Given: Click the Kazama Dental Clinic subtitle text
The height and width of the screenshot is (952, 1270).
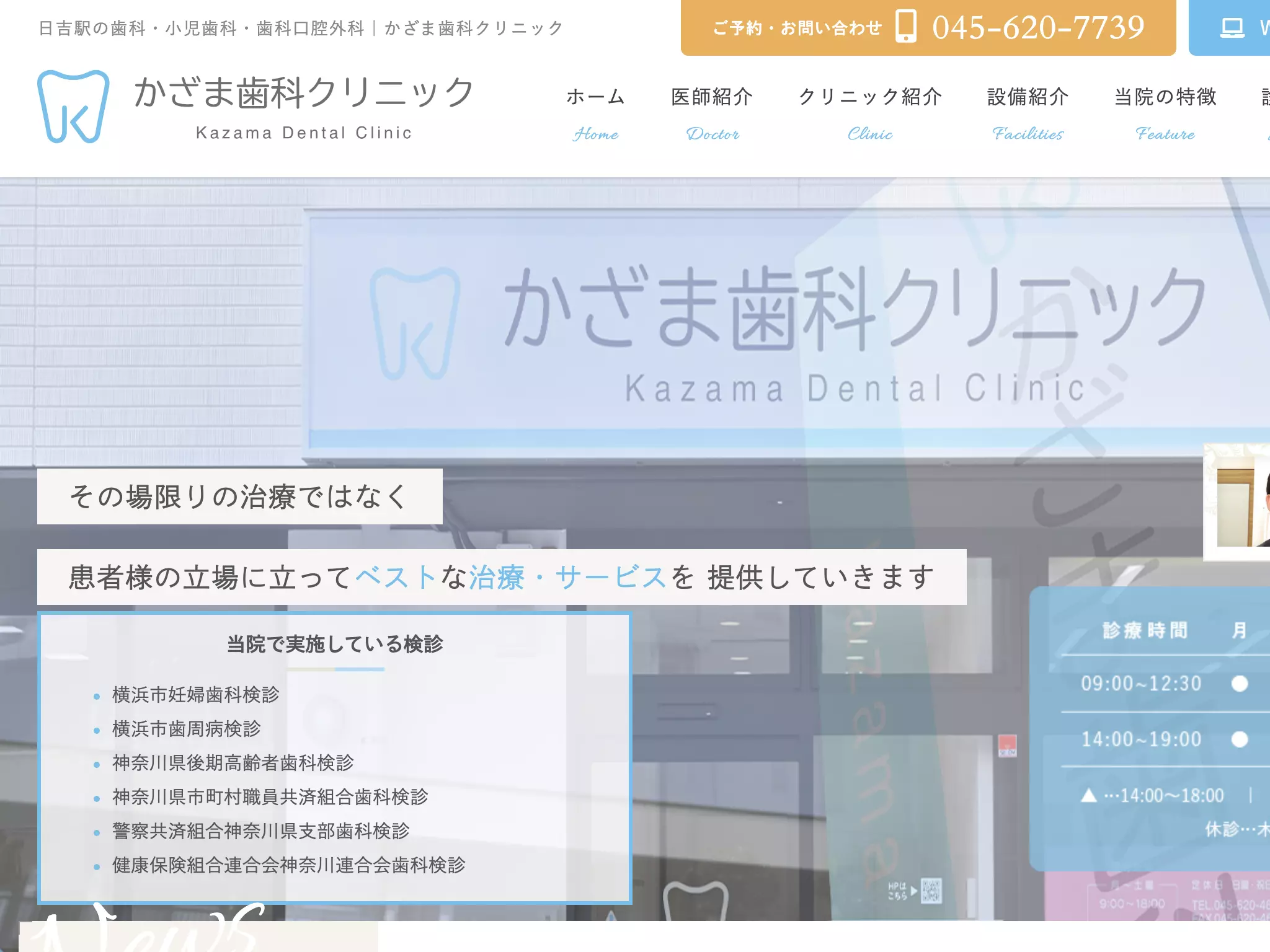Looking at the screenshot, I should point(304,133).
